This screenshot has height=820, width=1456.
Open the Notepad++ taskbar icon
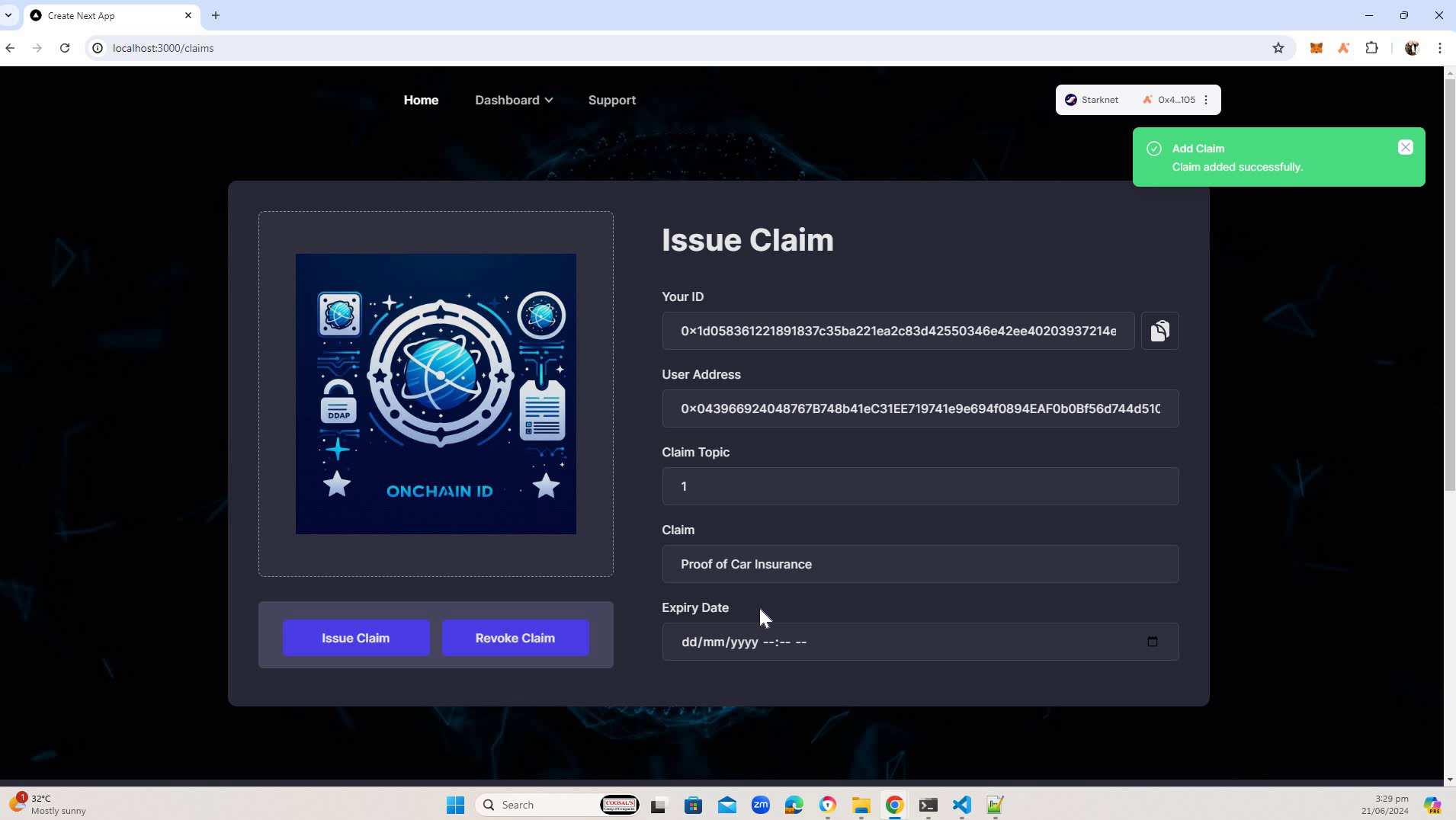[x=995, y=805]
